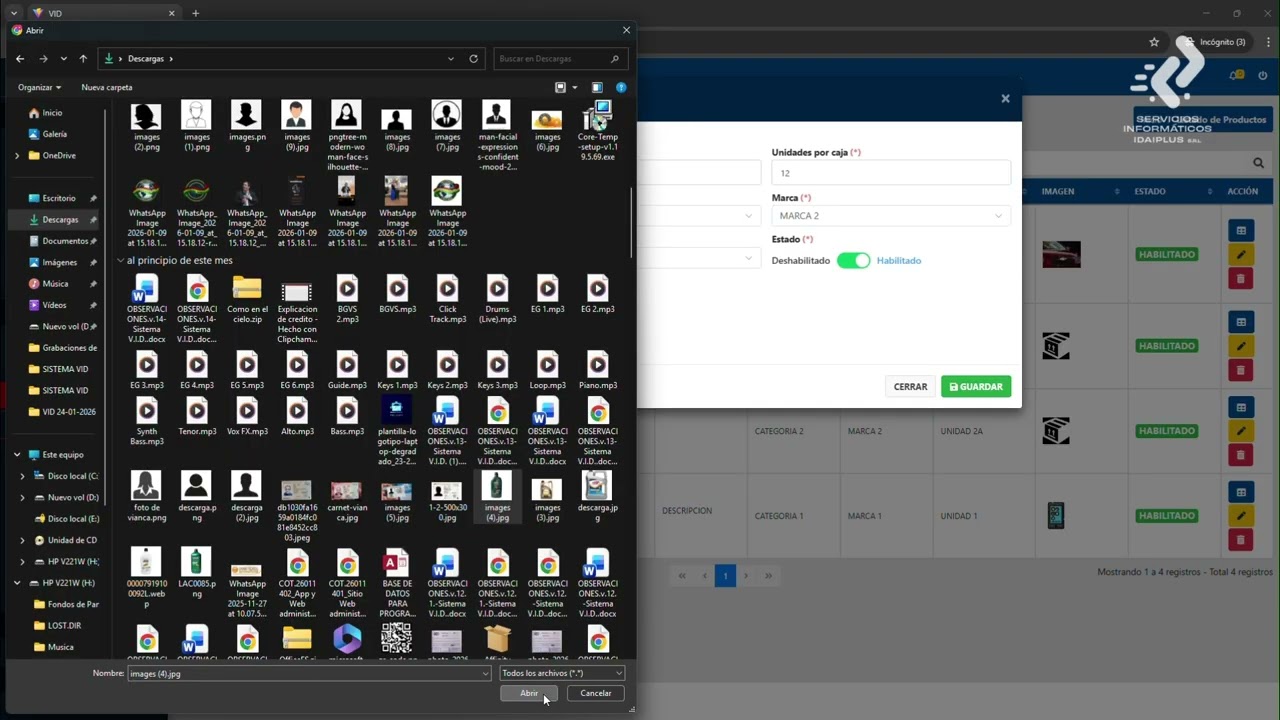Open a new Chrome tab

pos(195,13)
